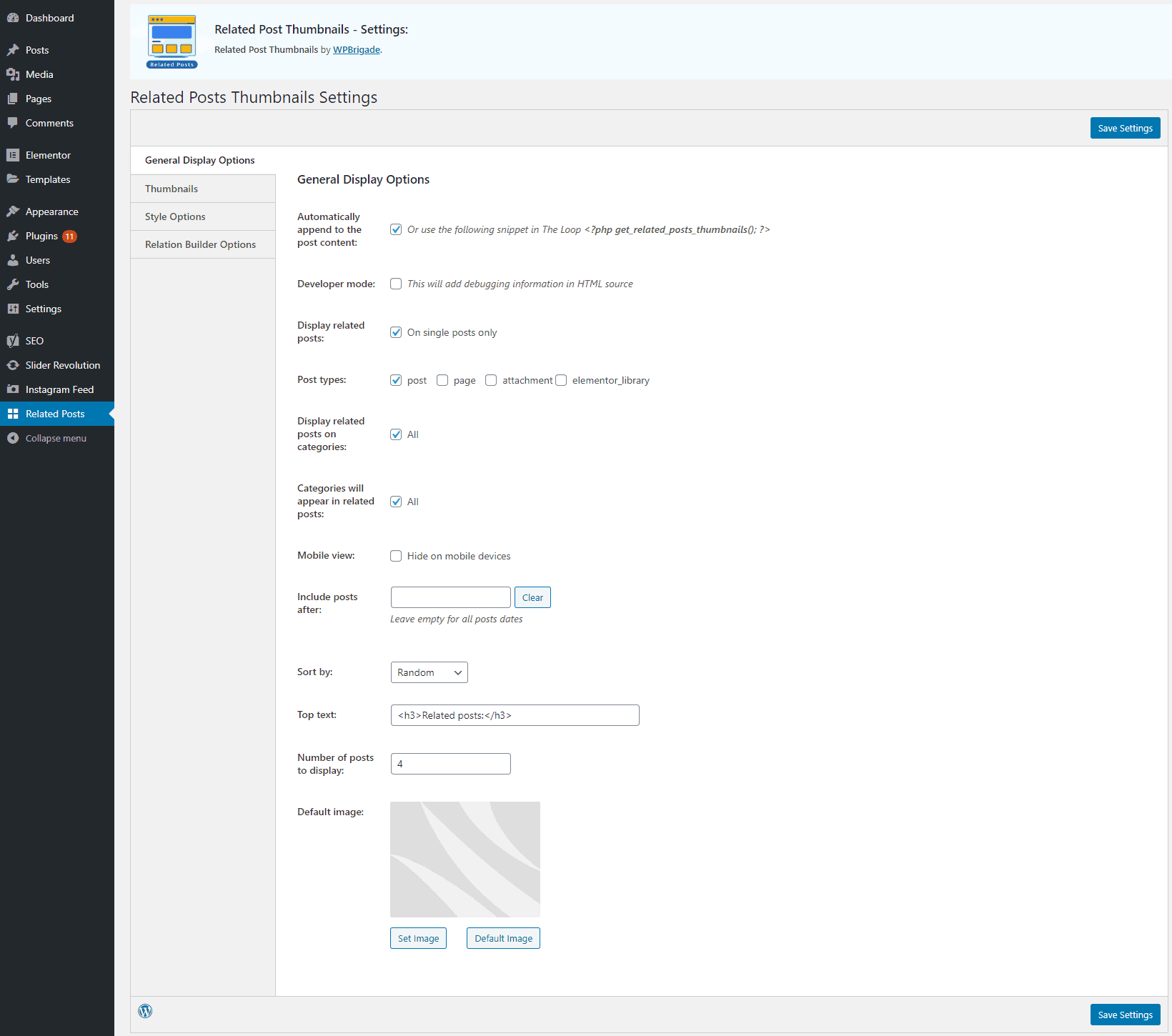The image size is (1172, 1036).
Task: Enable Hide on mobile devices checkbox
Action: [396, 556]
